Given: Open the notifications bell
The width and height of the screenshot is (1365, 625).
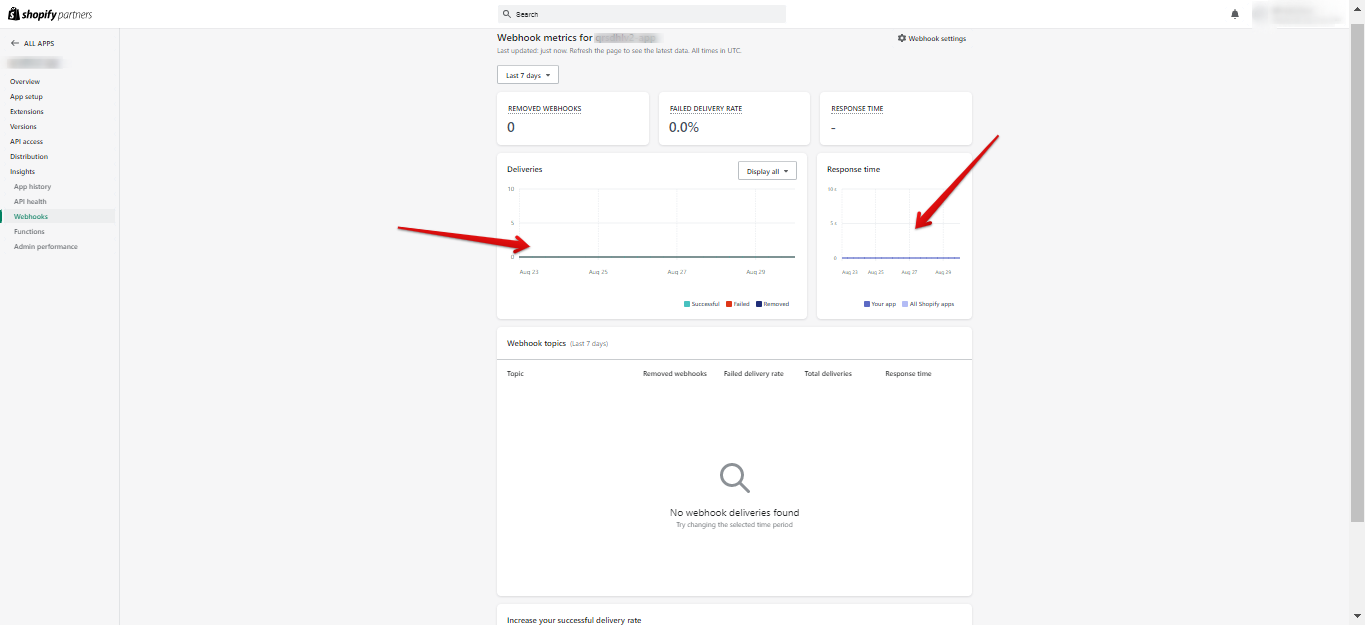Looking at the screenshot, I should pos(1235,14).
